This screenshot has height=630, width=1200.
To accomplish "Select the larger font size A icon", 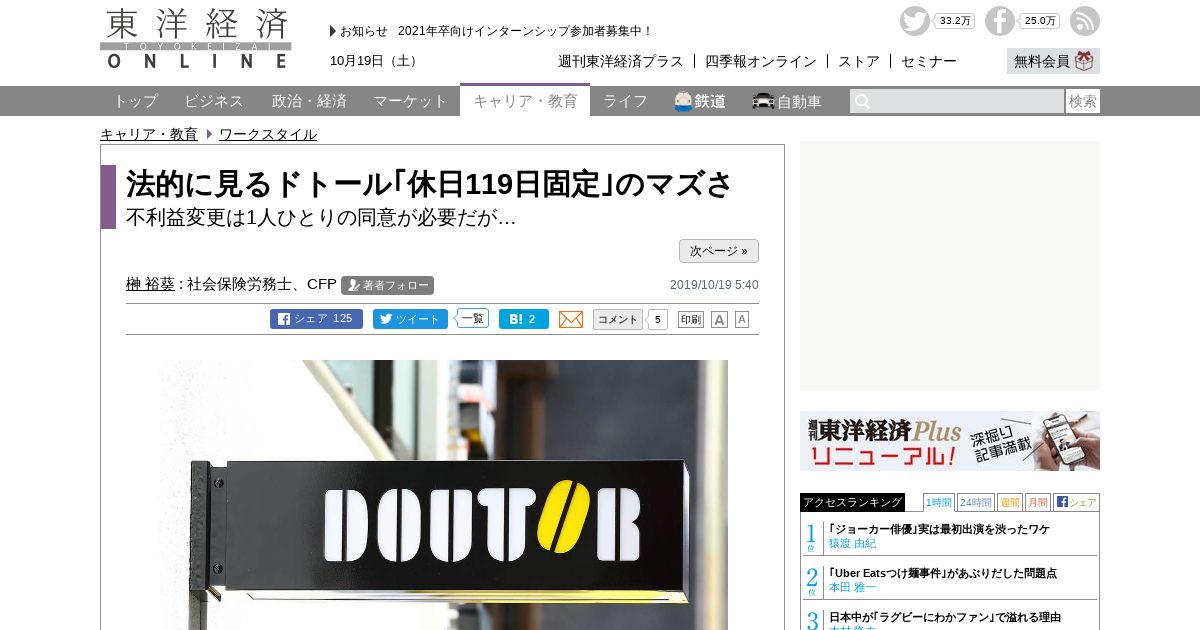I will (x=719, y=319).
